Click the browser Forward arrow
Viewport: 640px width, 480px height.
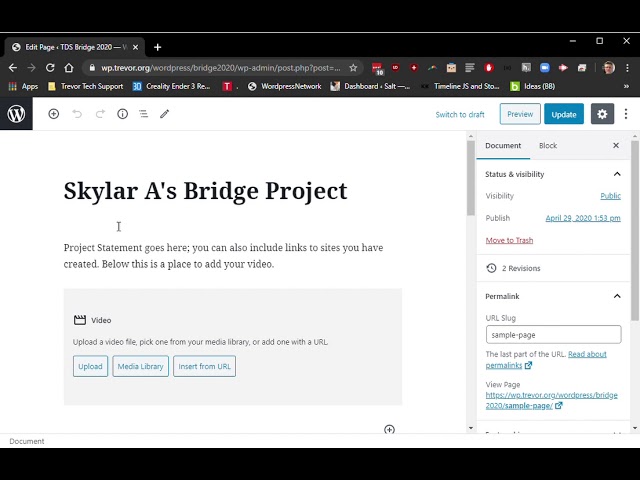pos(31,68)
